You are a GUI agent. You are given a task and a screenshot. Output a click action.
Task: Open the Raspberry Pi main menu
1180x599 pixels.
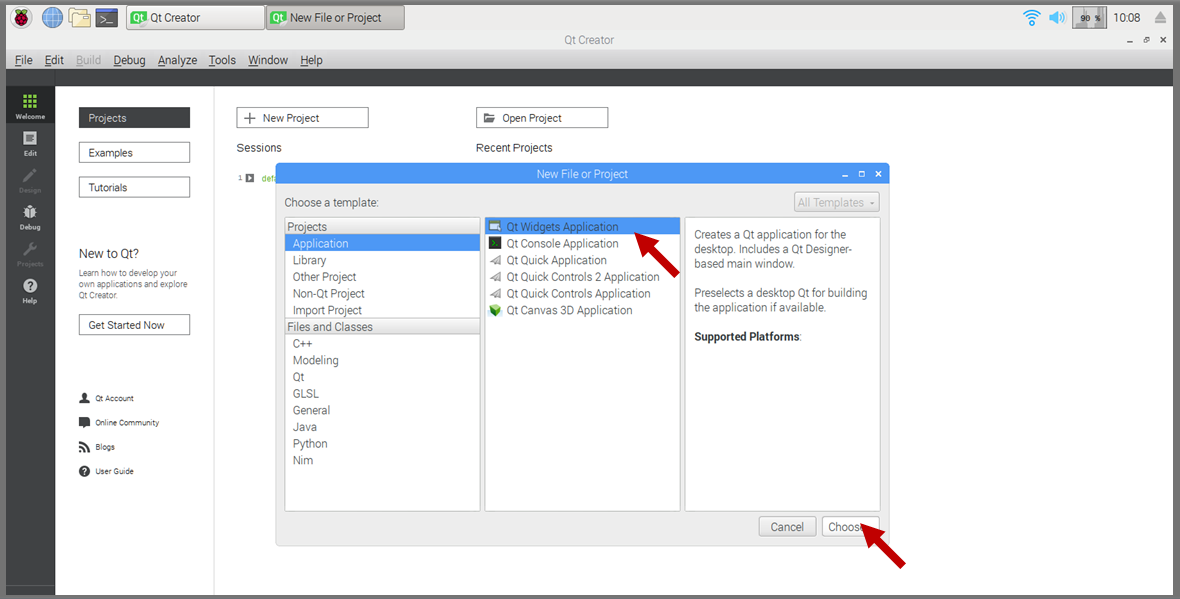[22, 17]
